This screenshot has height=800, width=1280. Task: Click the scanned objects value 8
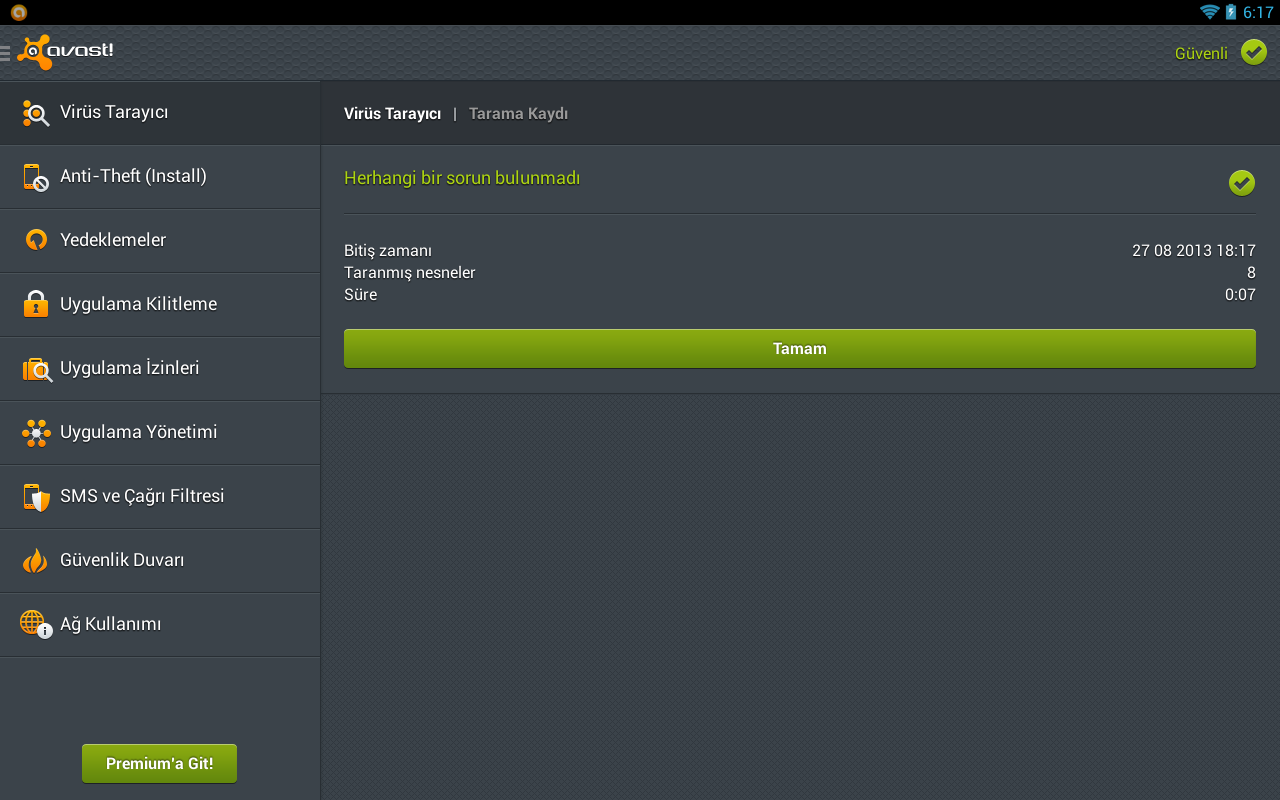pos(1251,273)
